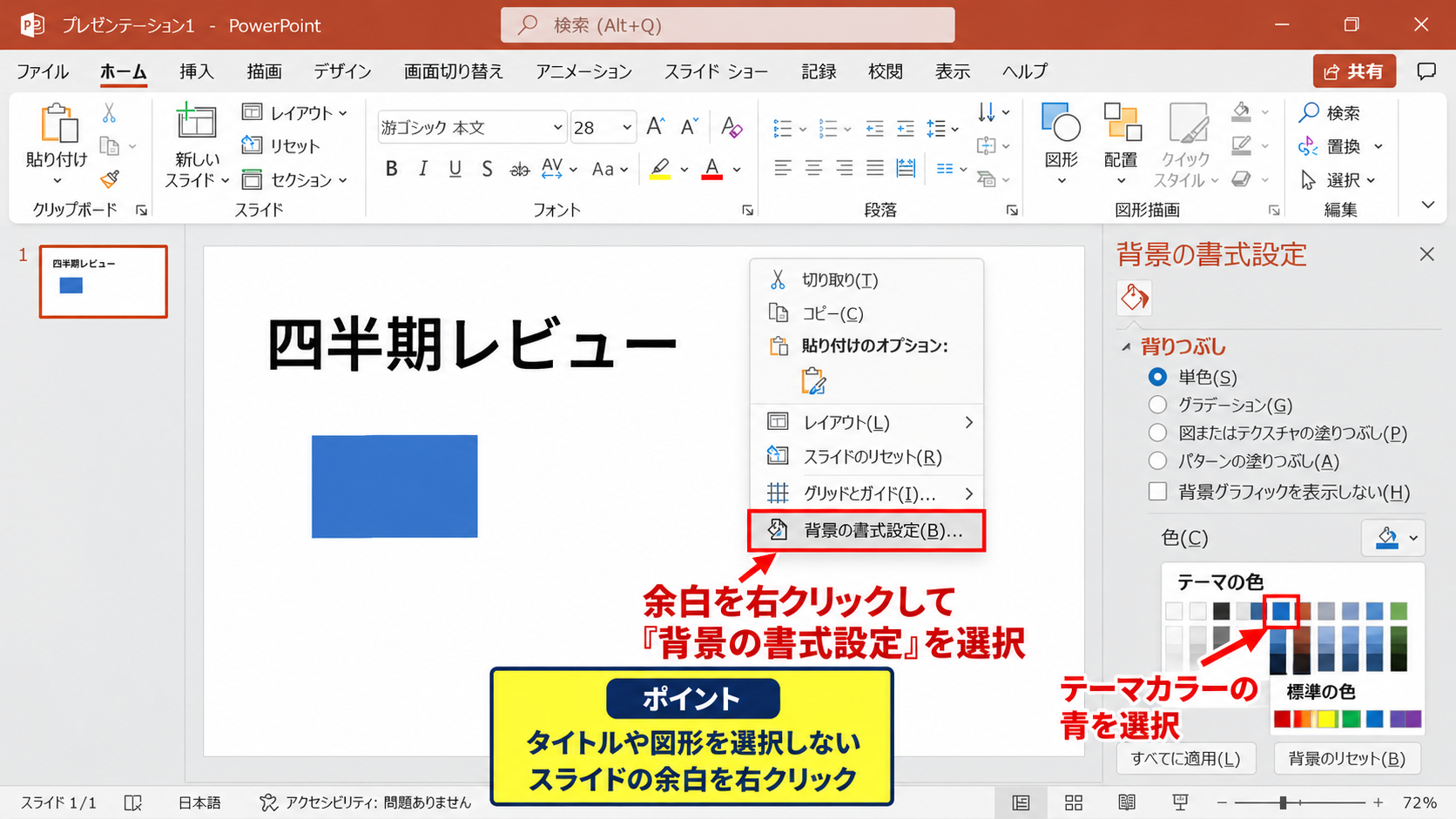
Task: Switch to reading view icon in status bar
Action: pyautogui.click(x=1127, y=802)
